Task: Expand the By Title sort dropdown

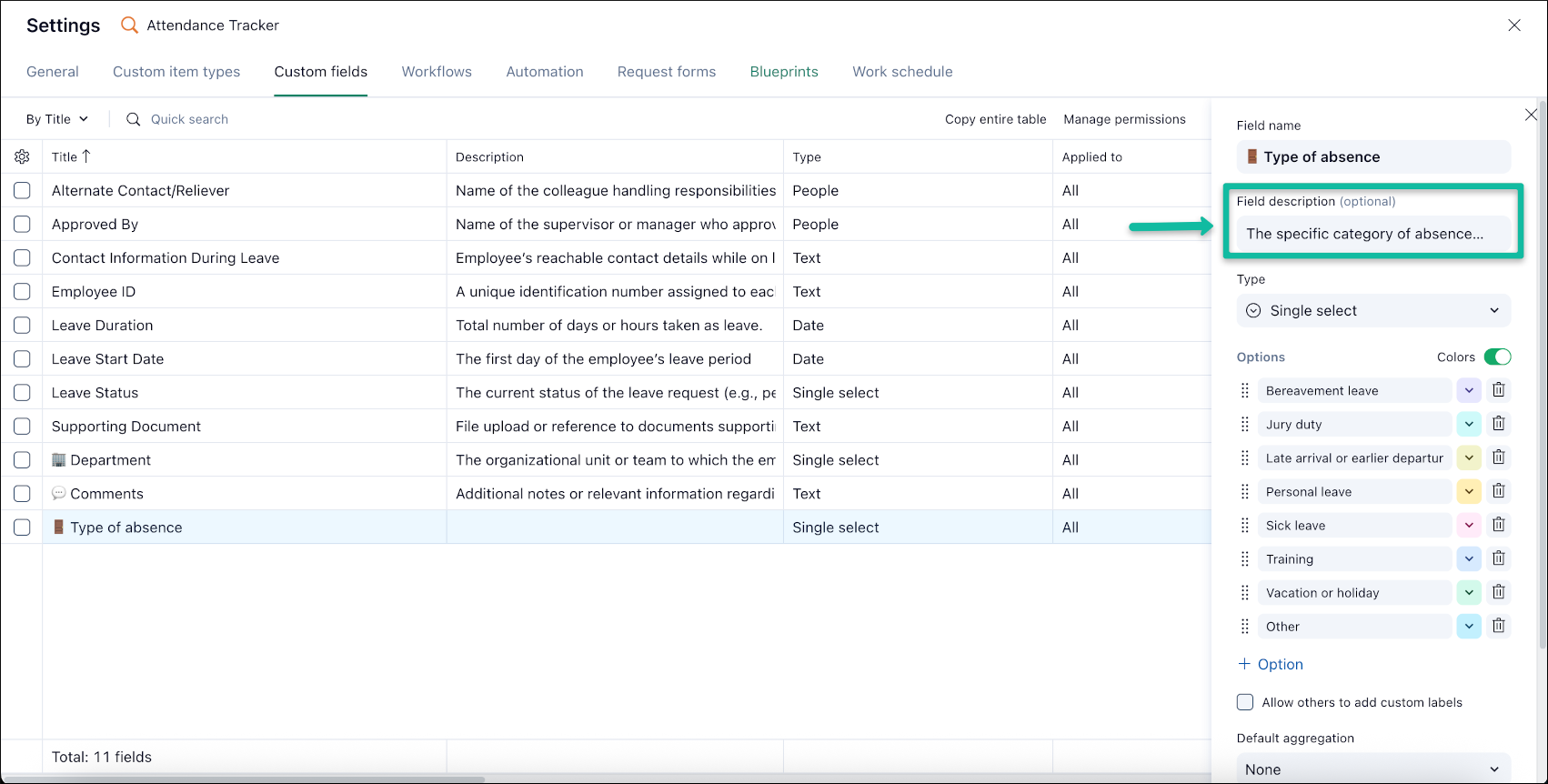Action: 57,119
